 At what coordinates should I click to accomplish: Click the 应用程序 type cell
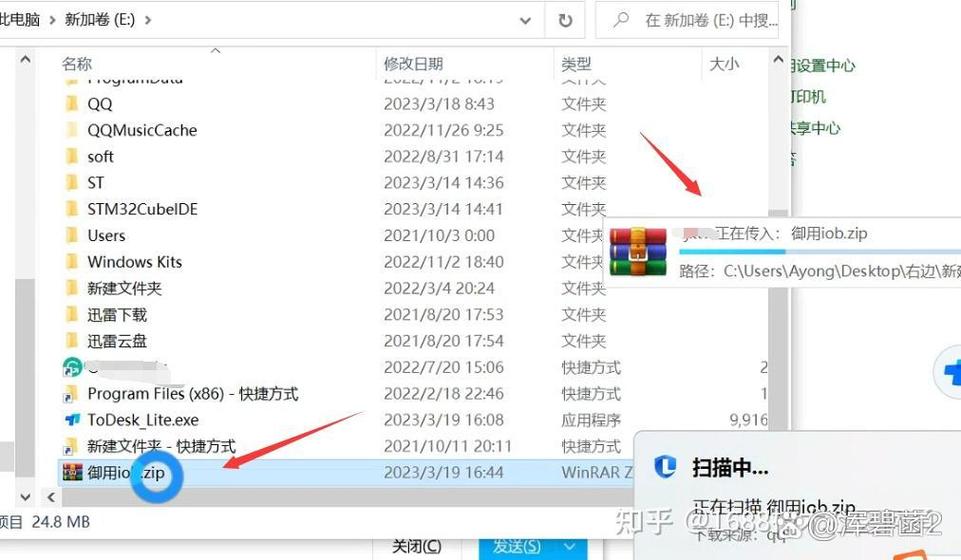591,420
